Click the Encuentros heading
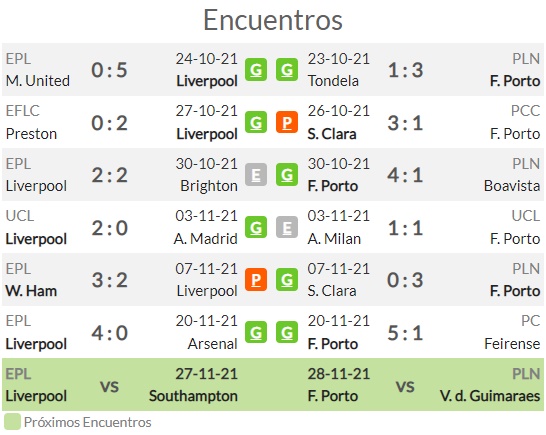Viewport: 546px width, 435px height. tap(273, 20)
